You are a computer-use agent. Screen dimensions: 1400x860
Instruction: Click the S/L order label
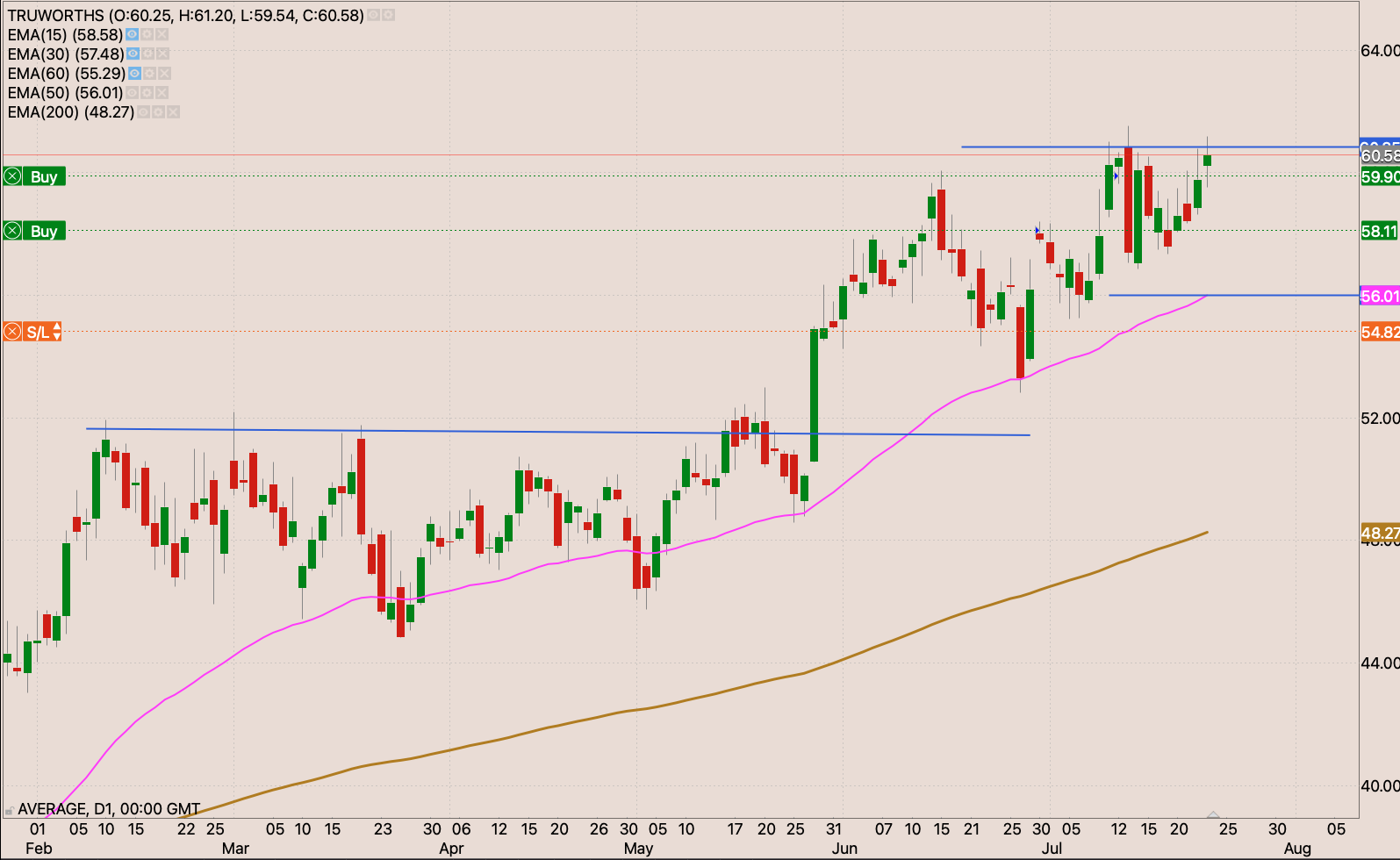coord(37,332)
